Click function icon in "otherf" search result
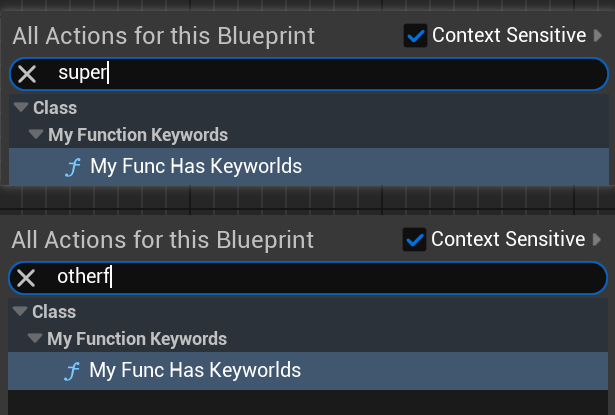Screen dimensions: 615x415 (71, 371)
